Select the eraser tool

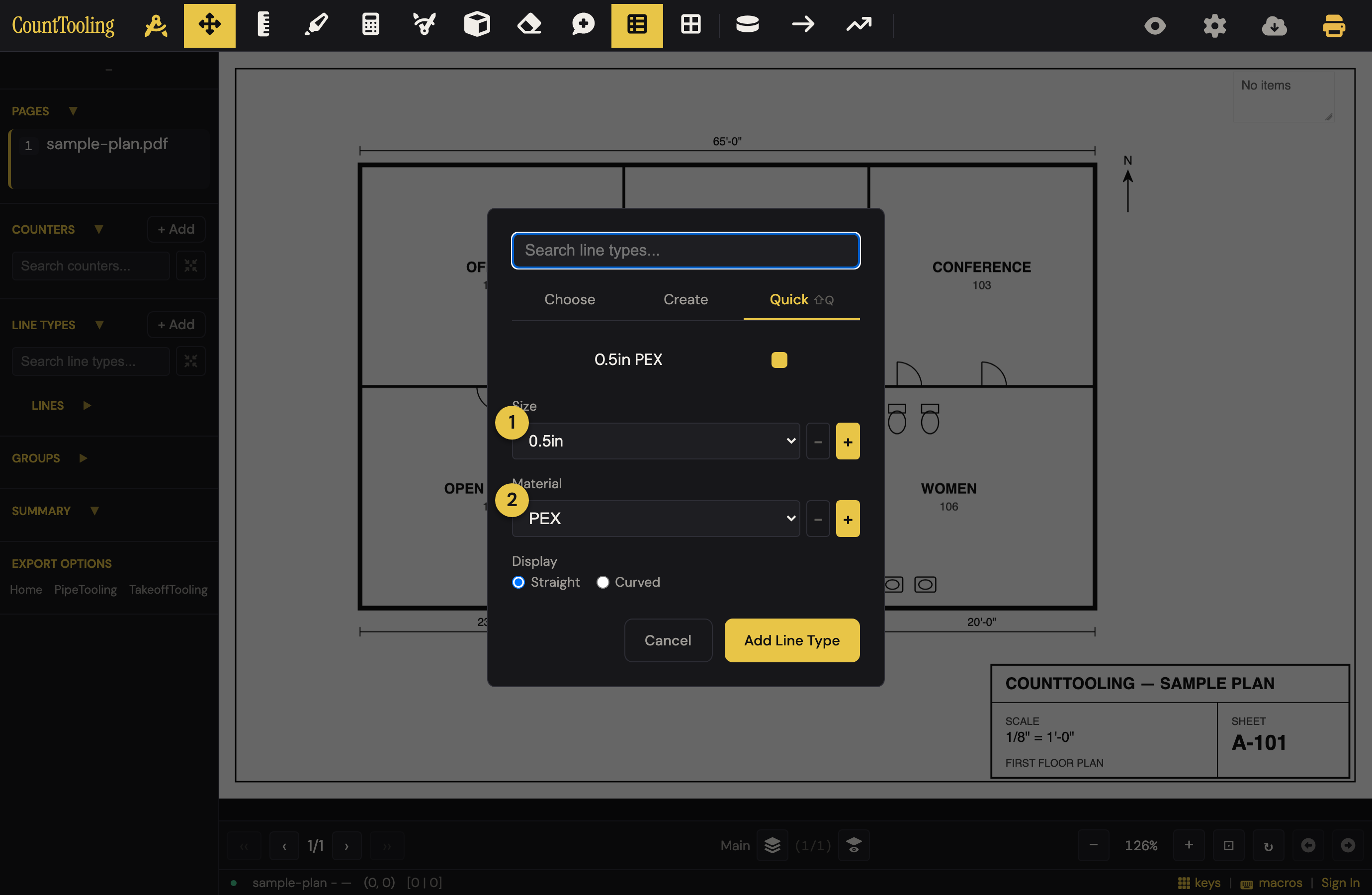530,25
